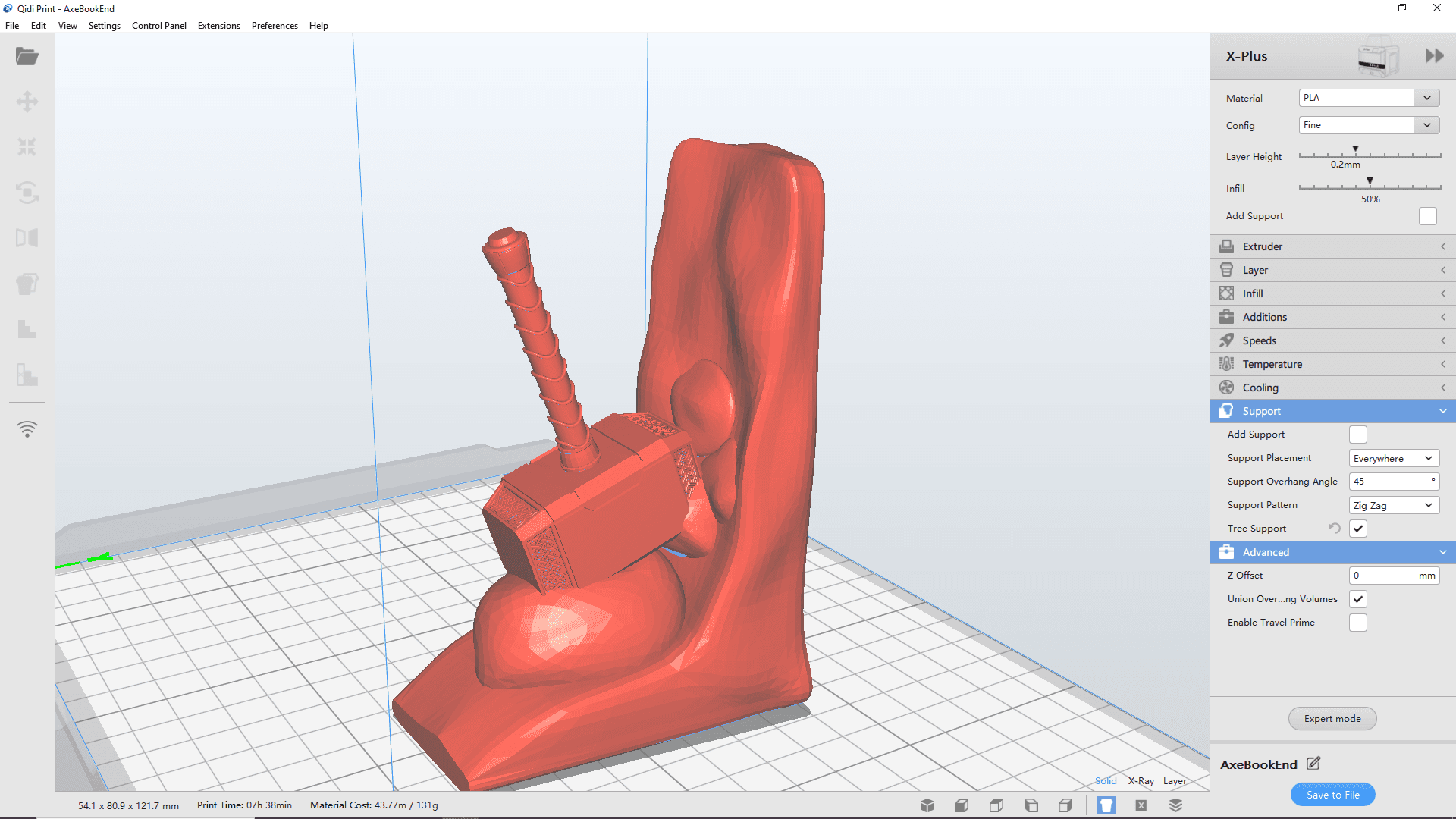Viewport: 1456px width, 819px height.
Task: Click the 54.1 x 80.9 x 121.7 mm dimensions
Action: [x=128, y=806]
